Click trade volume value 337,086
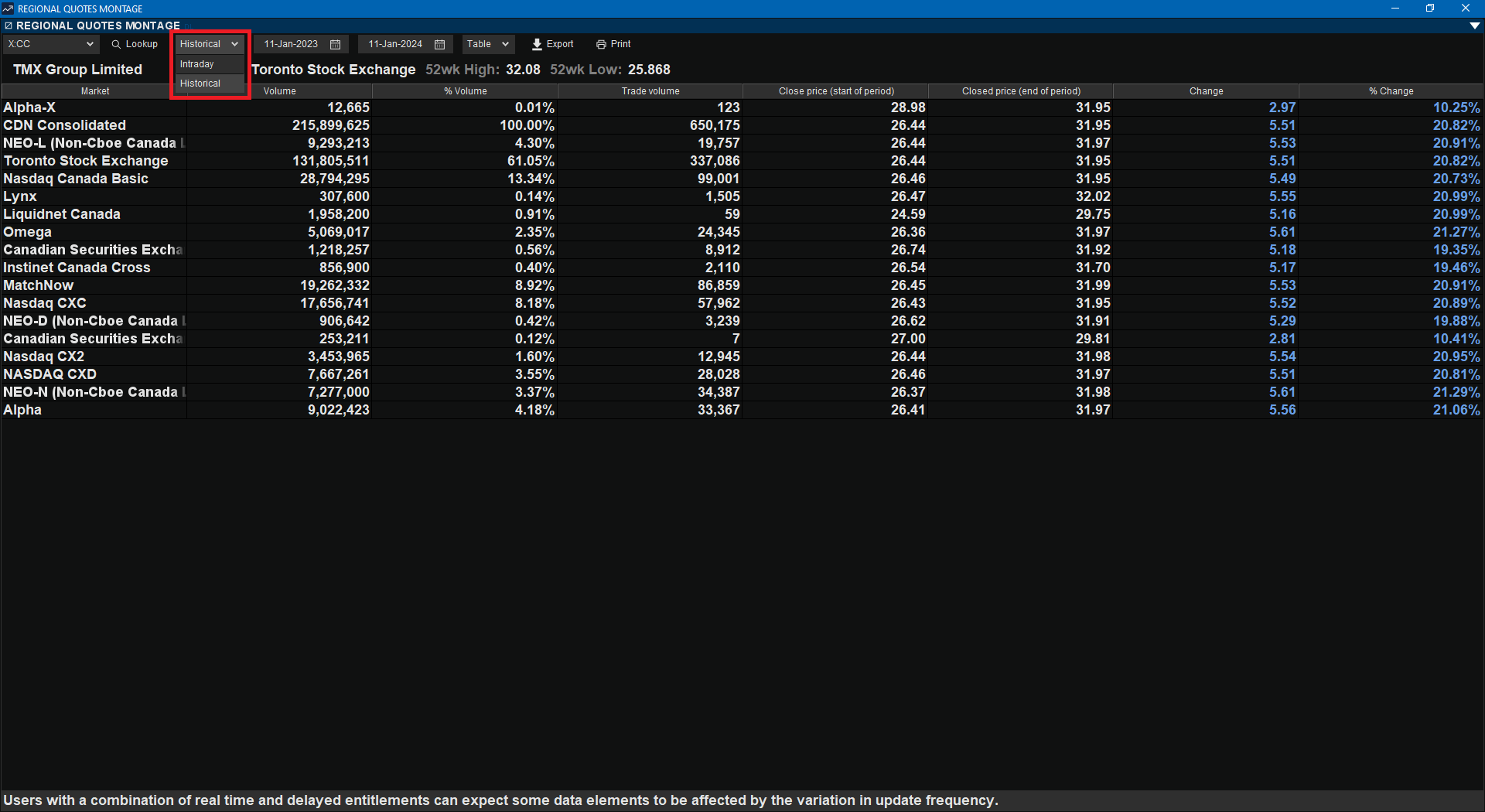The width and height of the screenshot is (1485, 812). pos(715,161)
